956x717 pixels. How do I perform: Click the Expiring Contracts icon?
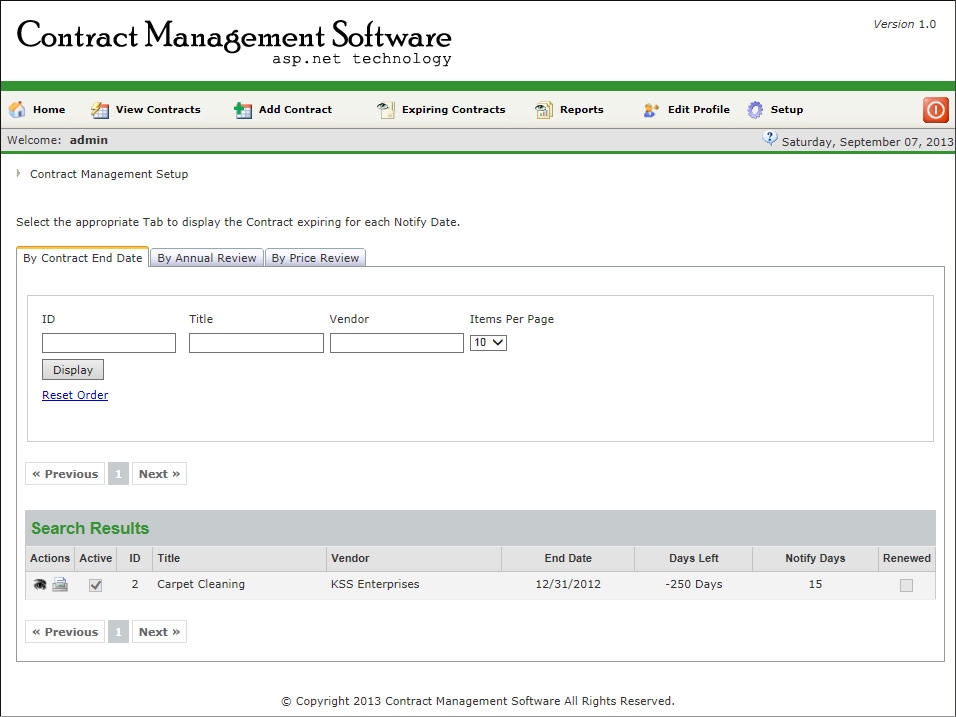(385, 110)
